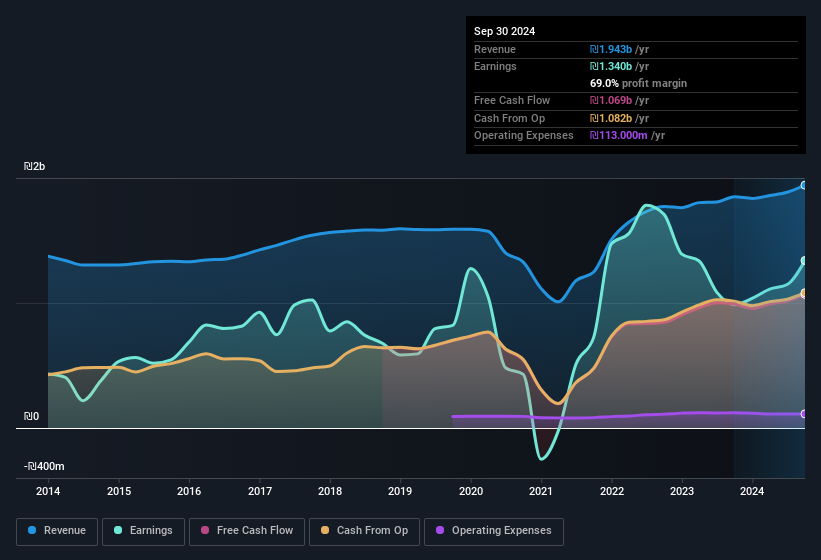Click the Operating Expenses endpoint marker
This screenshot has width=821, height=560.
[x=804, y=414]
